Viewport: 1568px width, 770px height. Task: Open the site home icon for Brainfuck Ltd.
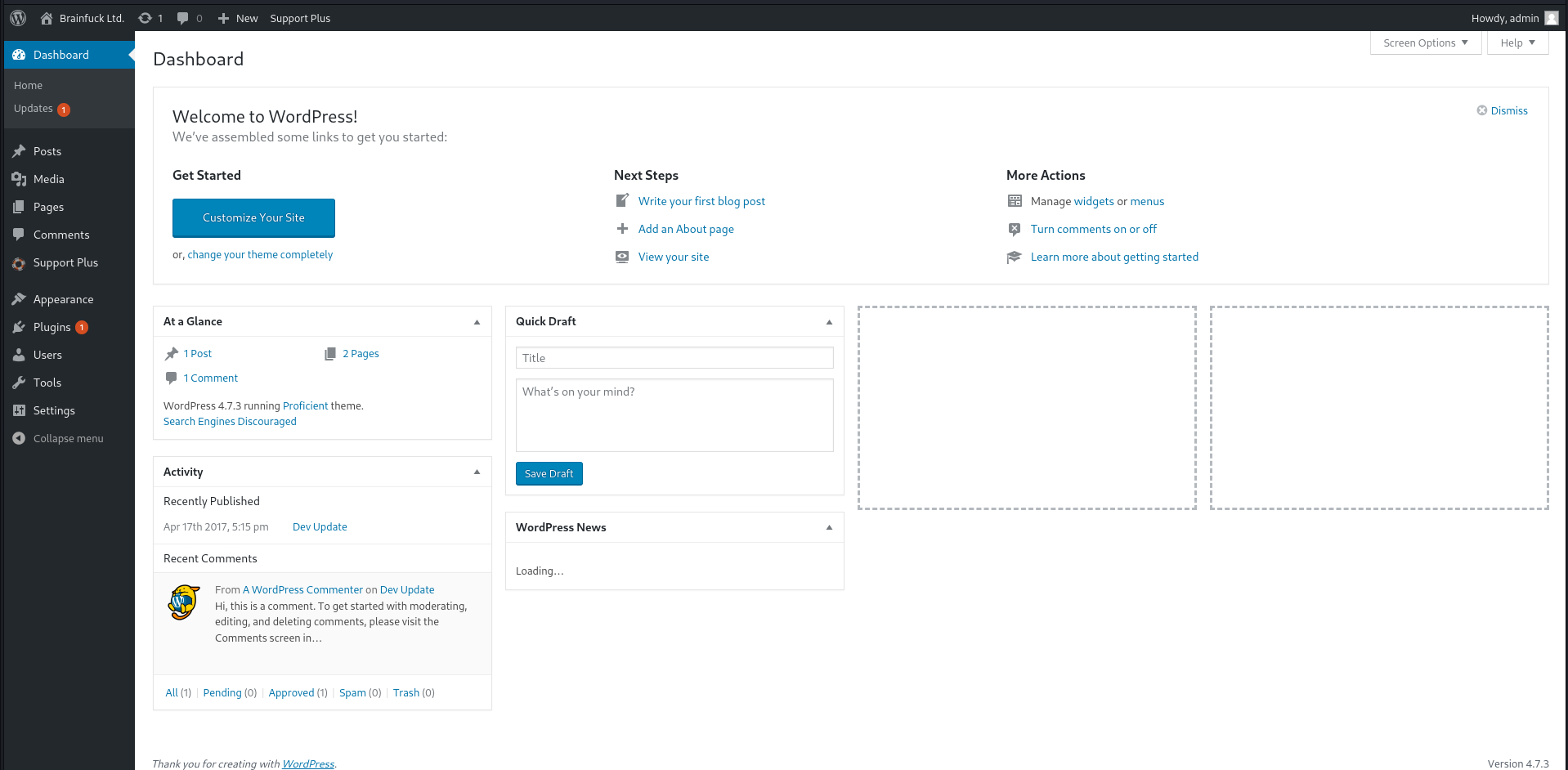47,18
